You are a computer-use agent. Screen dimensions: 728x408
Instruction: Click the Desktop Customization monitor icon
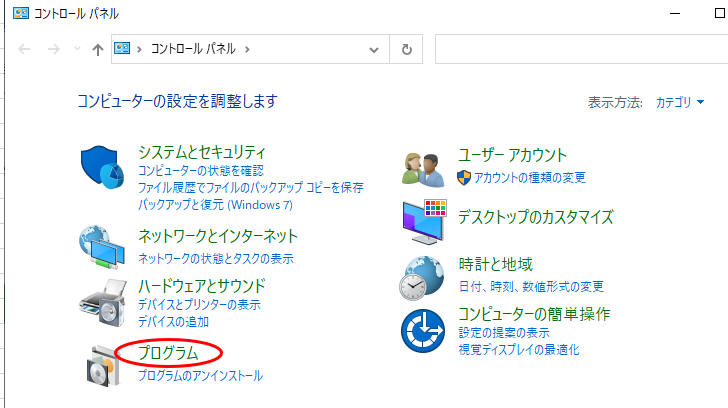coord(422,220)
